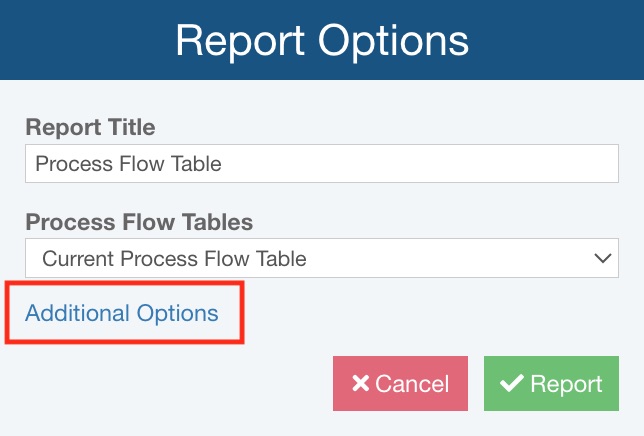Expand the Process Flow Tables chevron arrow
644x436 pixels.
coord(602,259)
